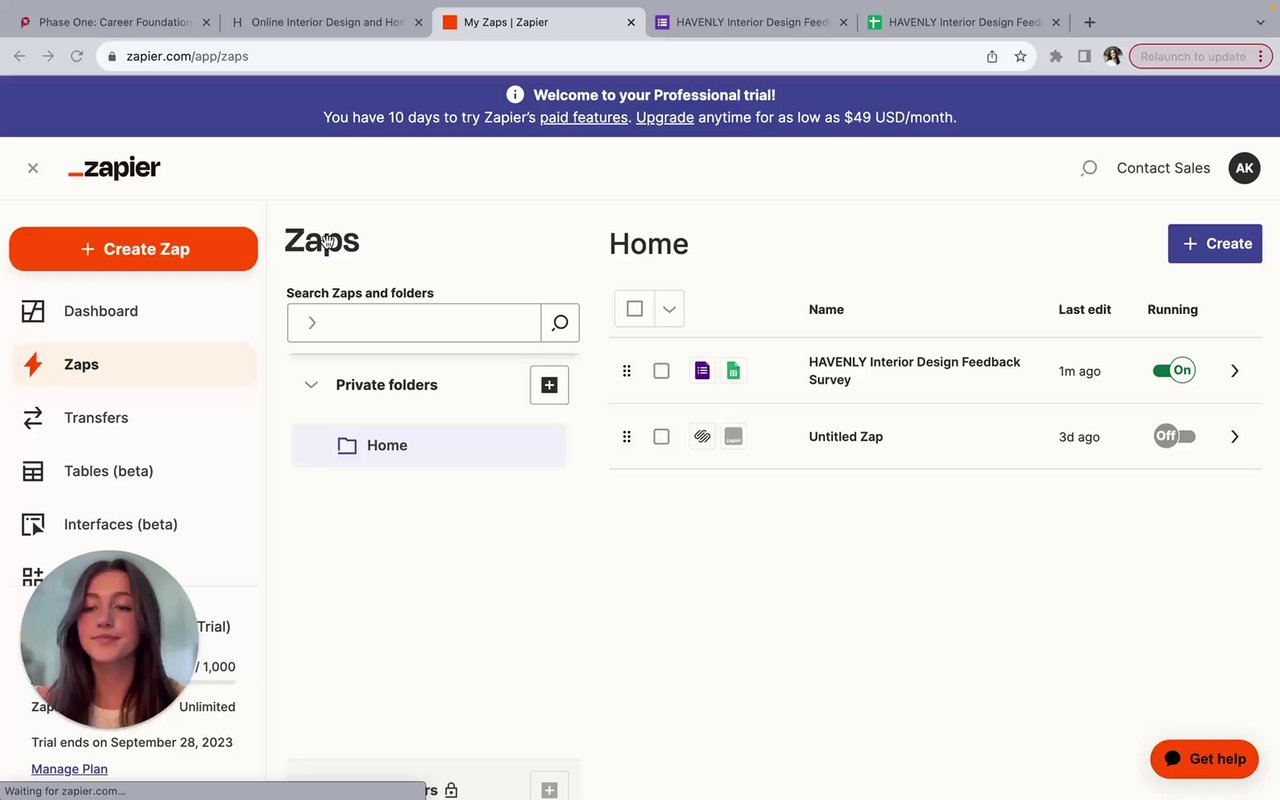Submit search with the magnifier button

tap(560, 323)
